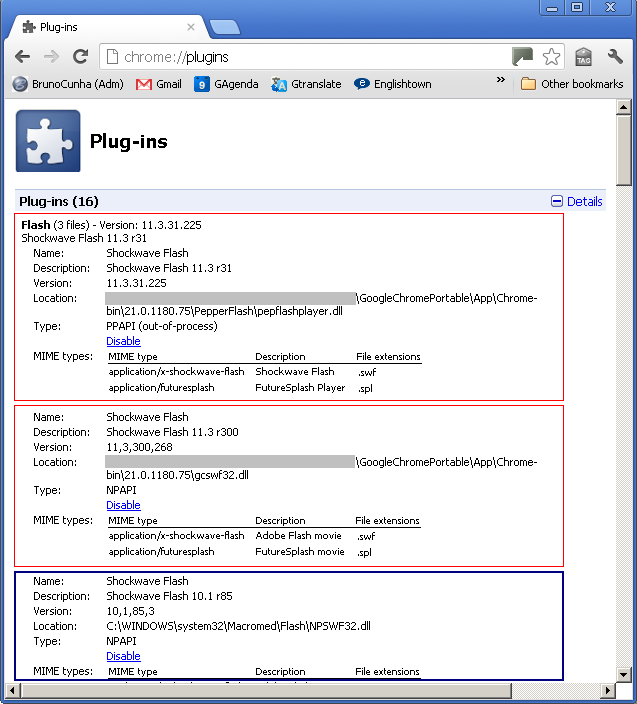Click the PPAPI (out-of-process) type text
This screenshot has width=637, height=704.
pyautogui.click(x=162, y=326)
